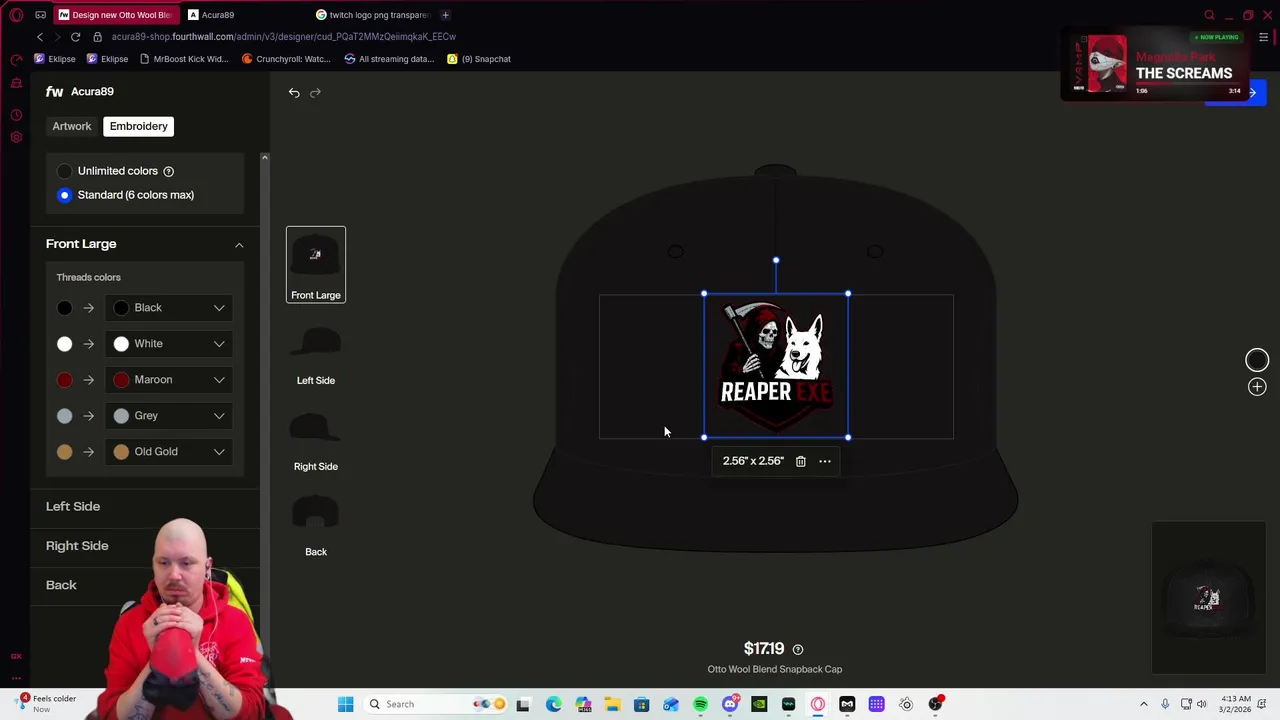This screenshot has width=1280, height=720.
Task: Click the help icon beside Unlimited colors
Action: pyautogui.click(x=168, y=171)
